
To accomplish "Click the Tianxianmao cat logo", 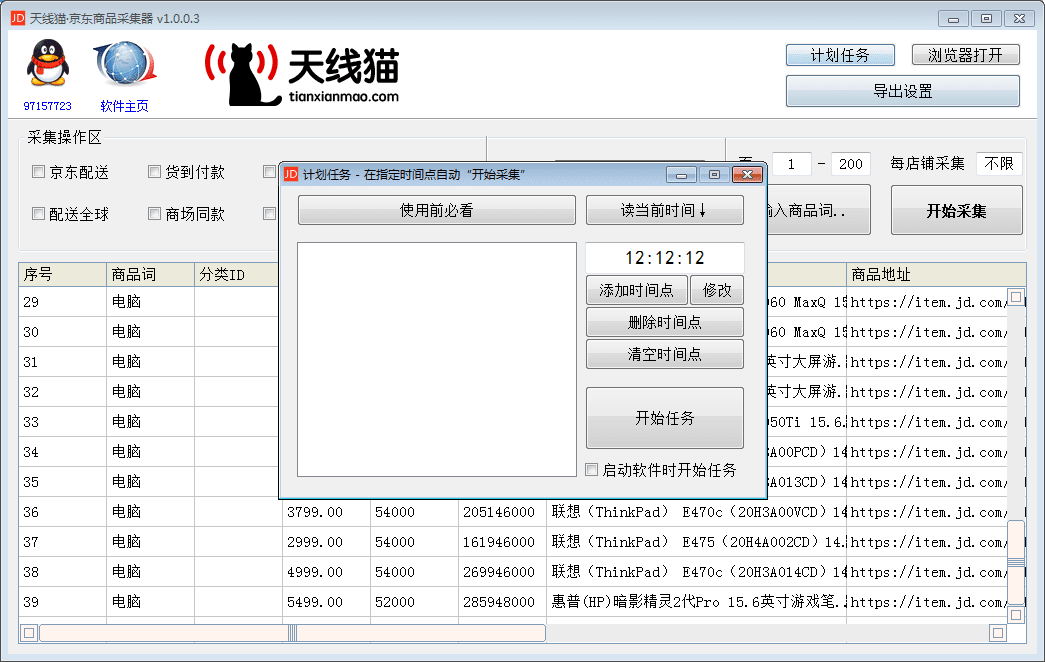I will pyautogui.click(x=302, y=74).
